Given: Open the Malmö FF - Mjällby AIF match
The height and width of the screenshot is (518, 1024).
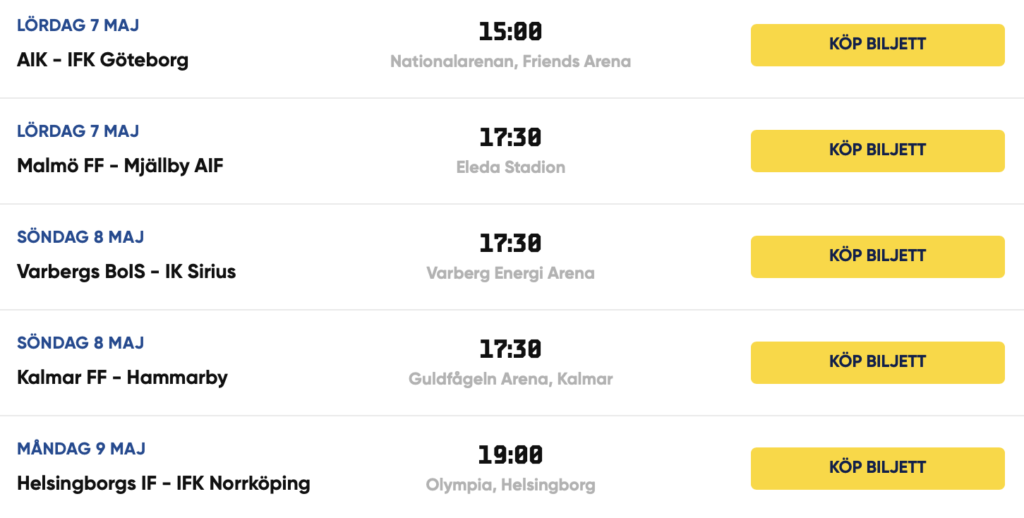Looking at the screenshot, I should click(120, 166).
